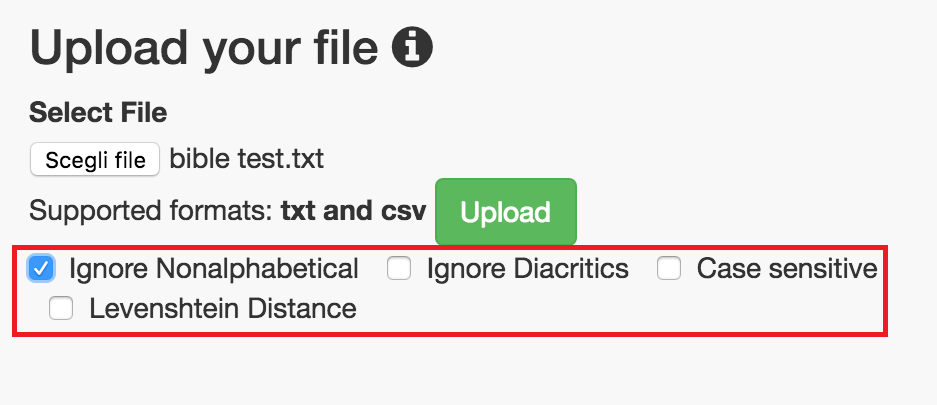The image size is (937, 405).
Task: Click the "Levenshtein Distance" label text
Action: (222, 308)
